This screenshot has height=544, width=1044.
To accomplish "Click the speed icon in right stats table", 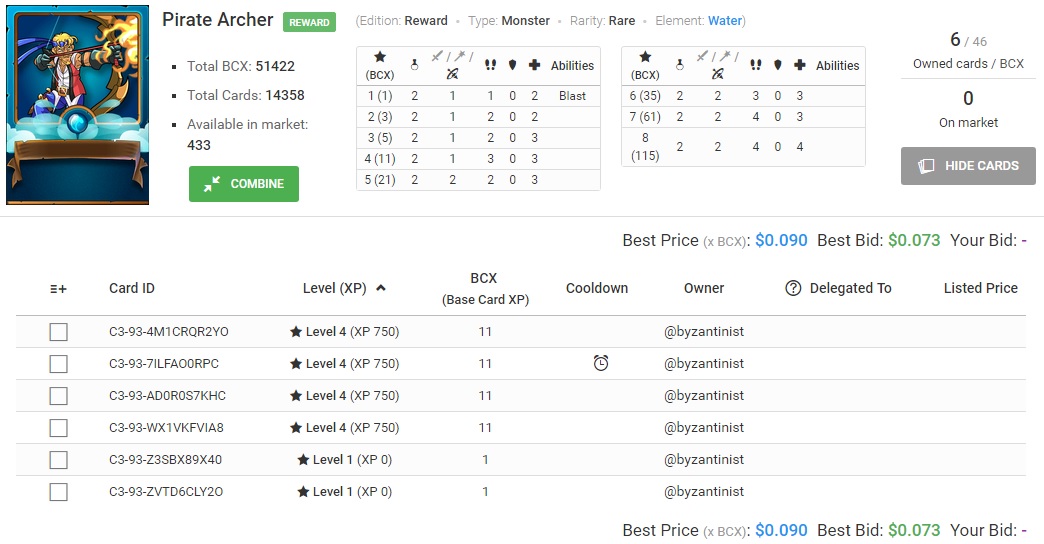I will [x=756, y=65].
